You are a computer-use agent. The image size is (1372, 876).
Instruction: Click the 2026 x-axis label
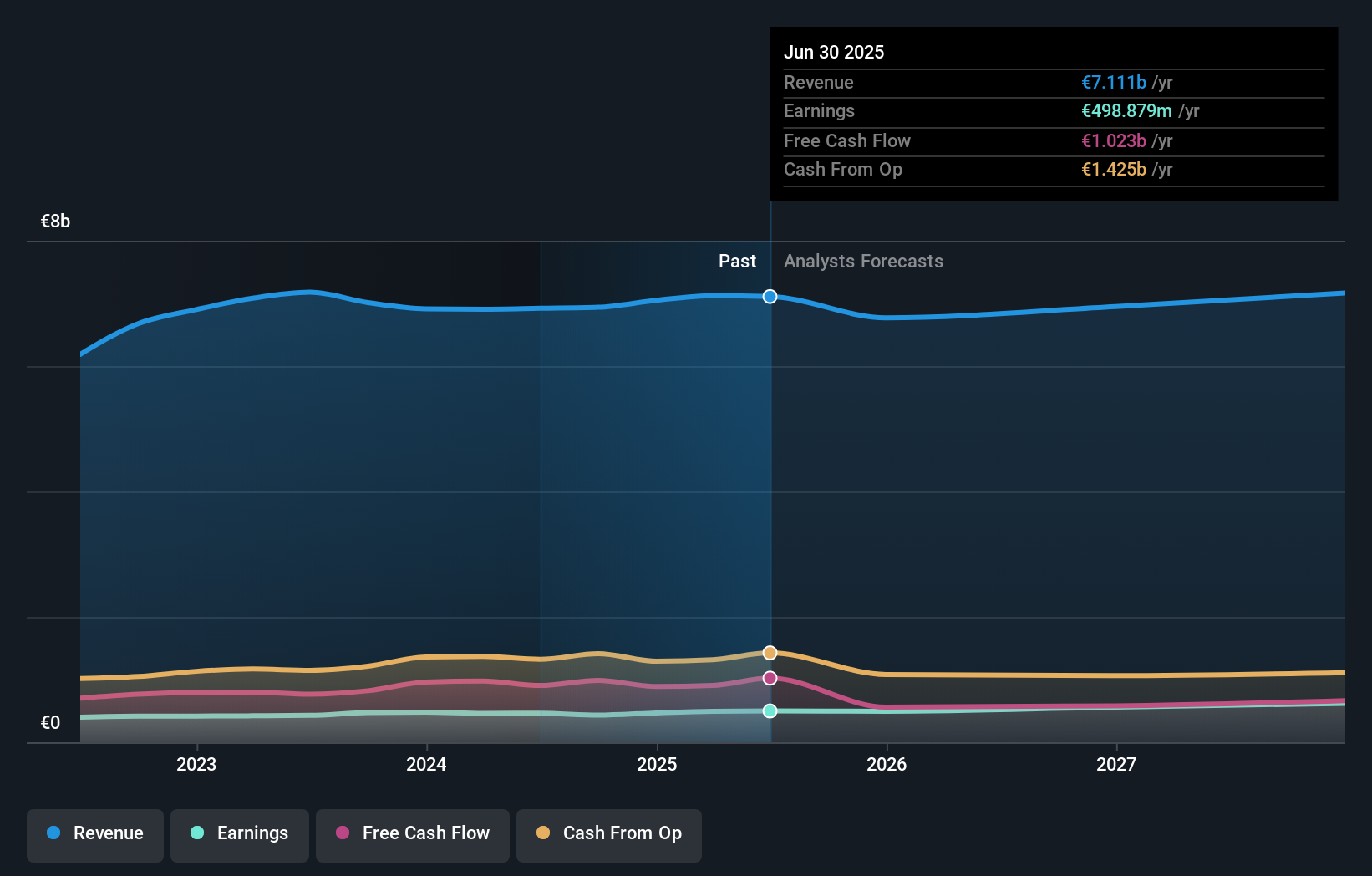click(x=887, y=765)
